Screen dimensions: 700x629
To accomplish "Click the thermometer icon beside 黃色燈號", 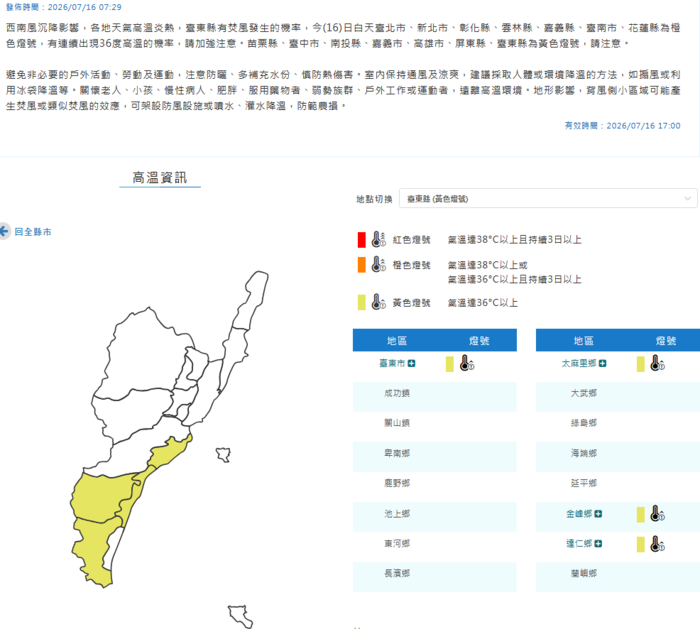I will 379,302.
